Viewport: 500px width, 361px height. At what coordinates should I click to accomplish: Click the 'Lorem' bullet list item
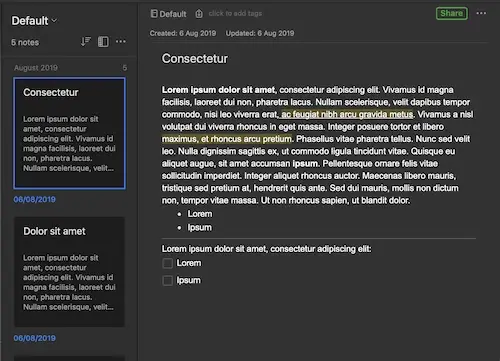pos(200,214)
